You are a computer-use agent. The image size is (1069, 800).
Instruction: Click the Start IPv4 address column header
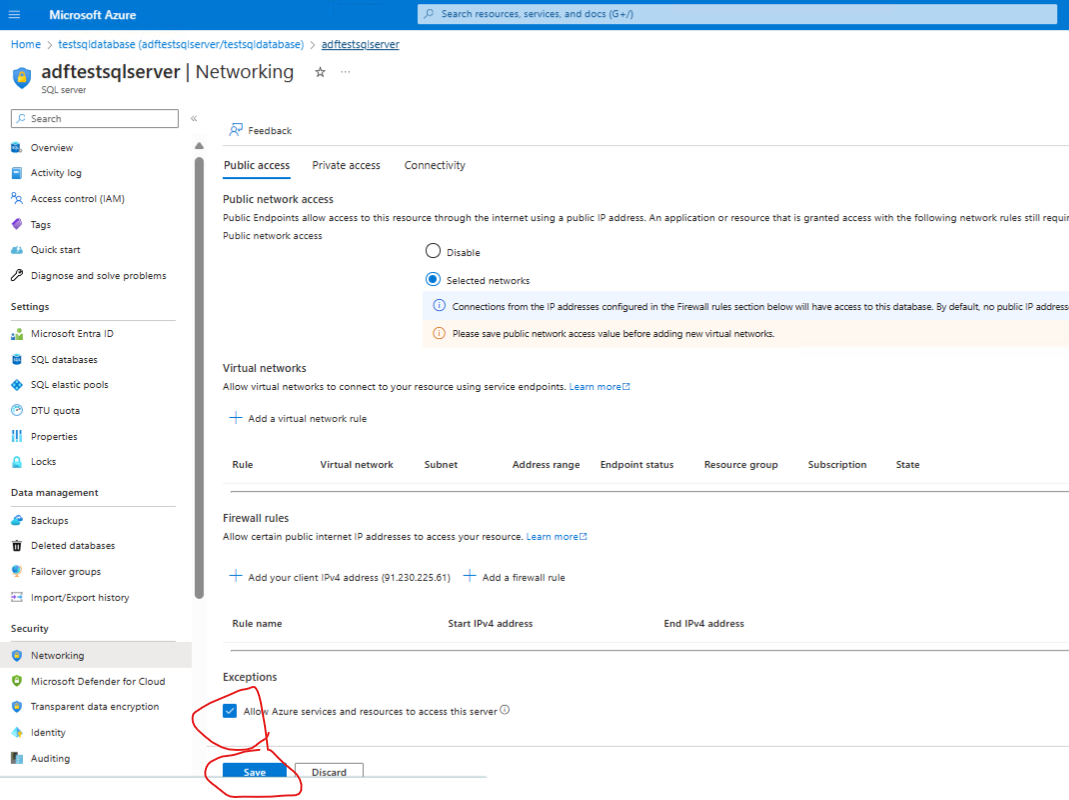(490, 623)
